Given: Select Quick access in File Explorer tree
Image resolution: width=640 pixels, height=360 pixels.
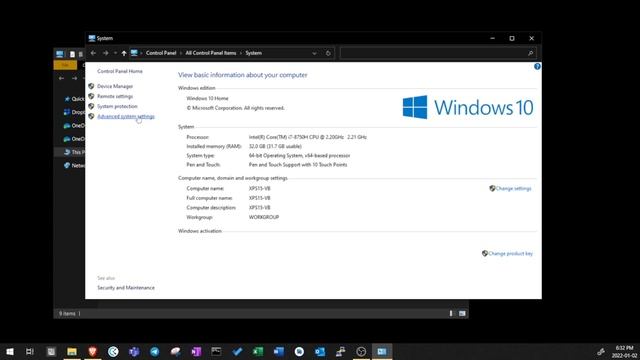Looking at the screenshot, I should point(74,99).
